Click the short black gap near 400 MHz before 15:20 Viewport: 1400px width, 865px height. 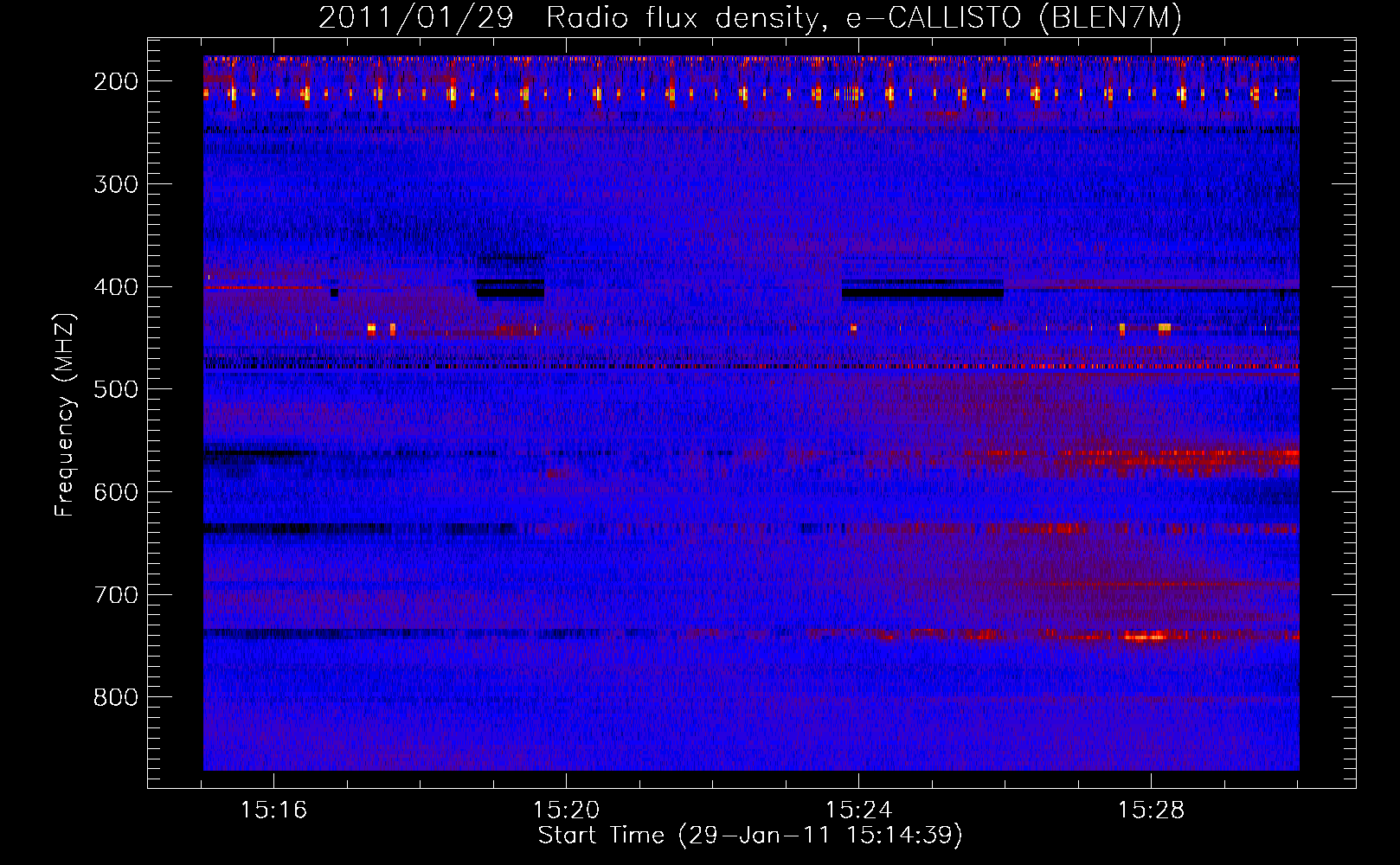point(511,292)
